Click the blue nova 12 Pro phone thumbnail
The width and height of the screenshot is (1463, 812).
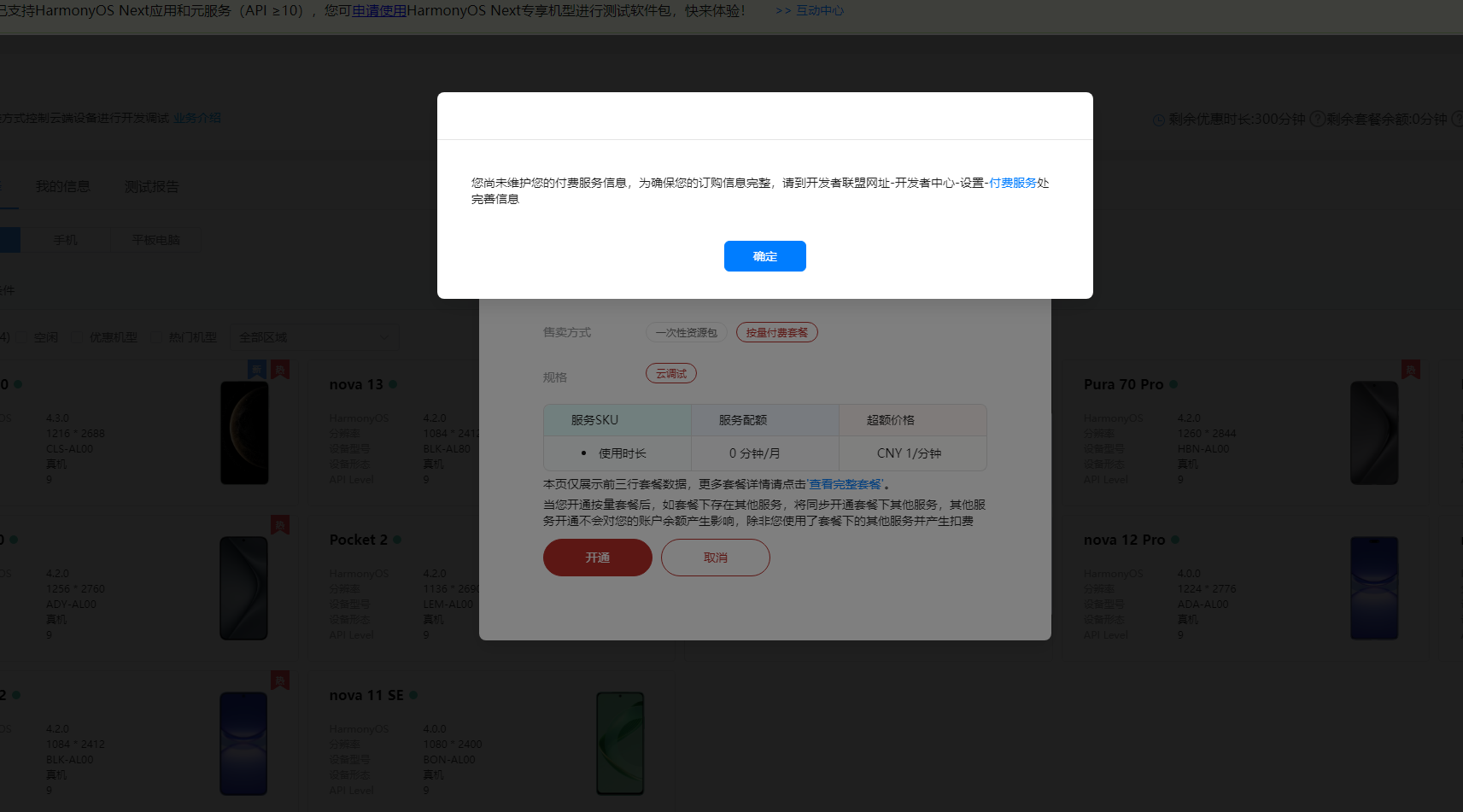[1374, 588]
